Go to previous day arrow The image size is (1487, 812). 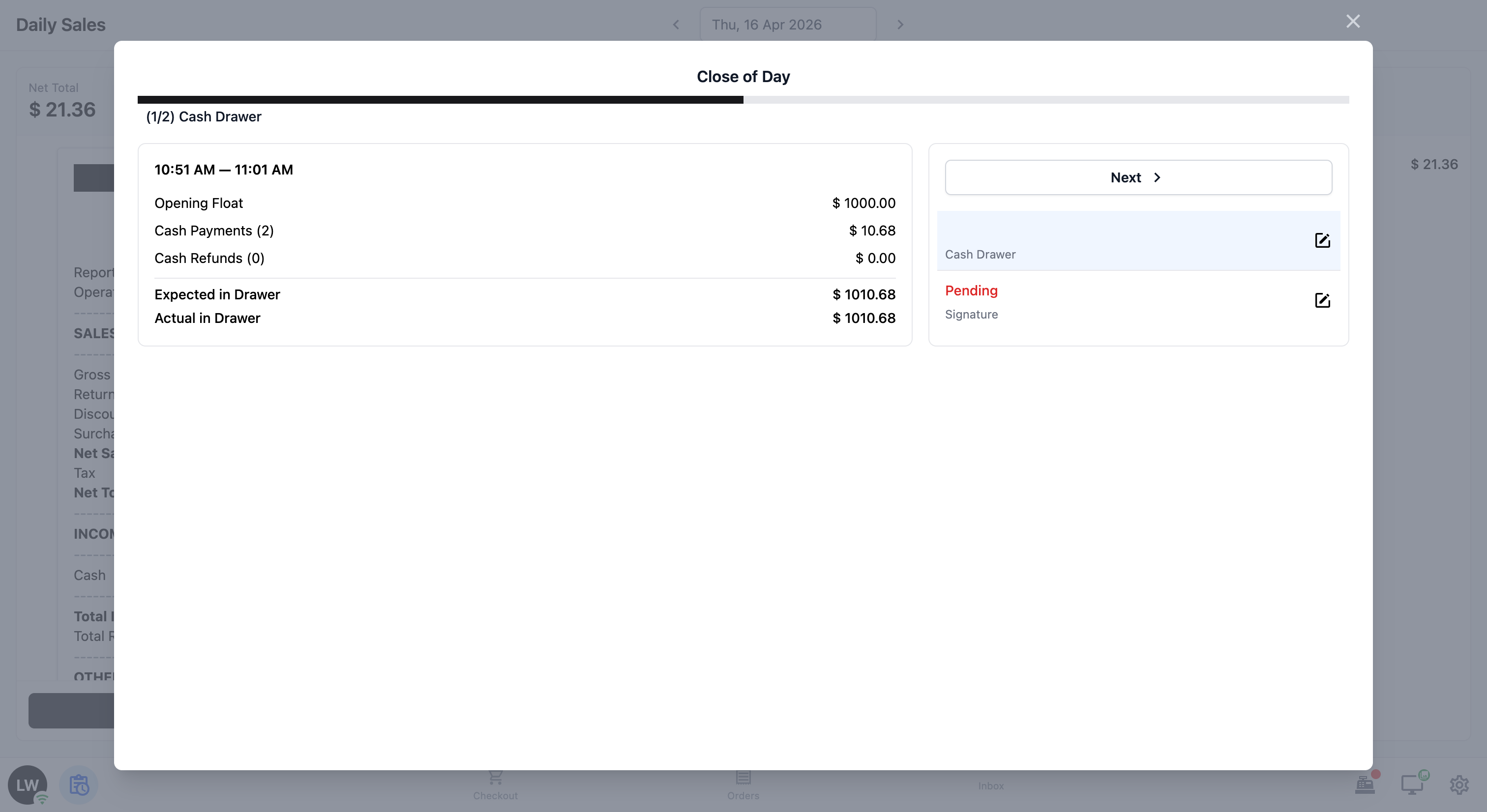coord(676,25)
